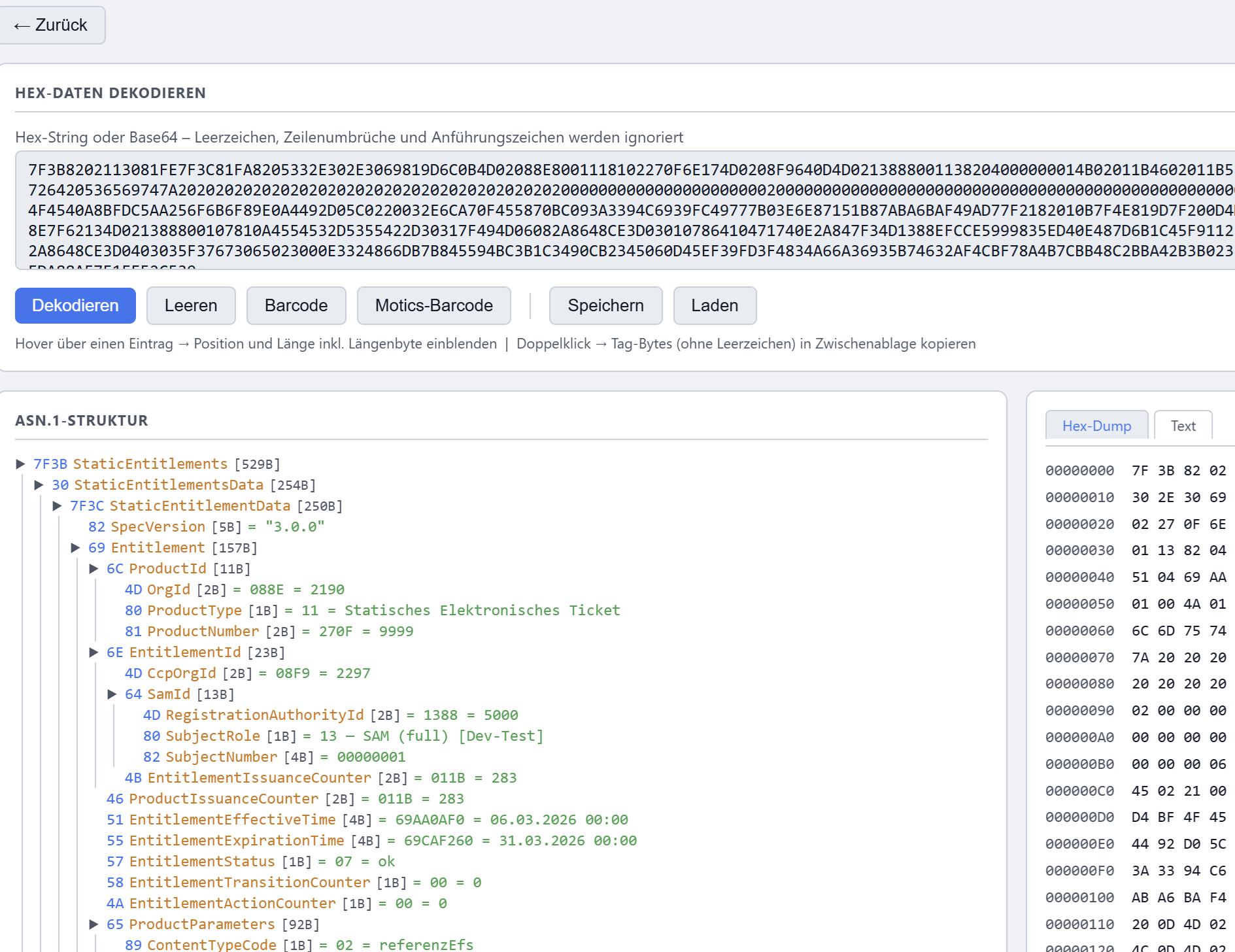Screen dimensions: 1235x952
Task: Switch to the Hex-Dump tab
Action: (x=1097, y=426)
